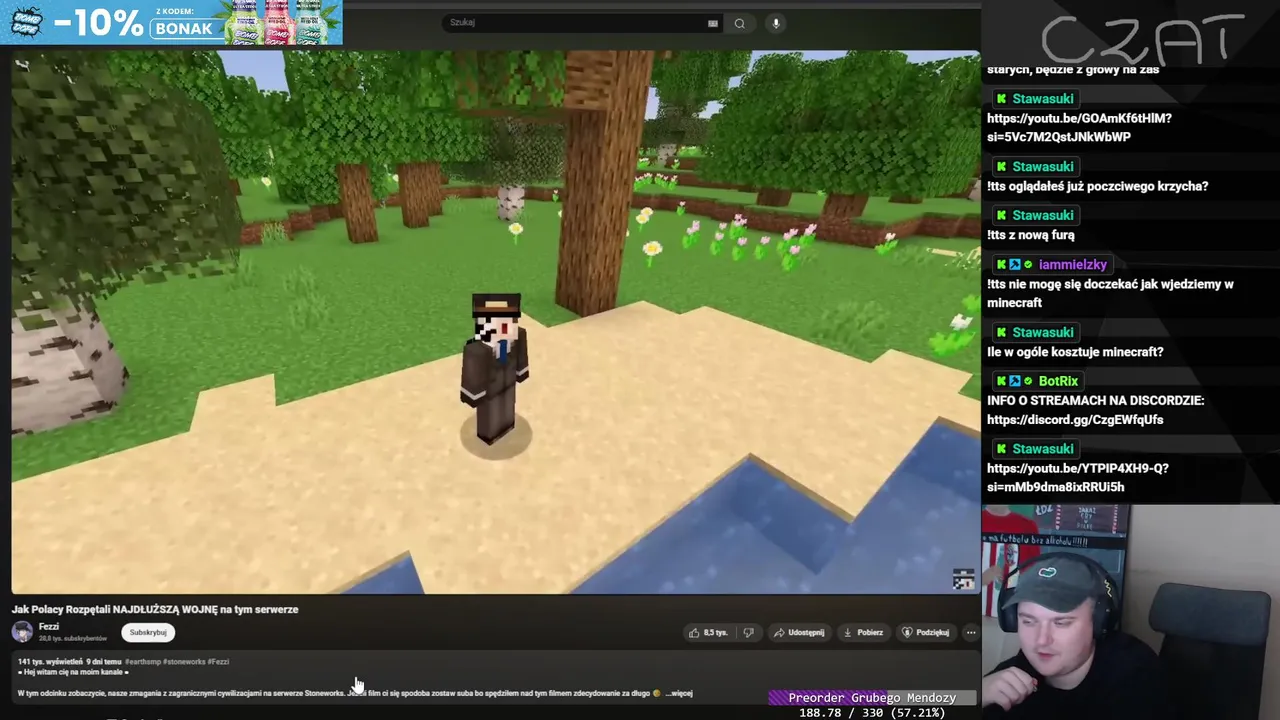Click message '!tts z nową furą'
This screenshot has width=1280, height=720.
click(x=1031, y=235)
